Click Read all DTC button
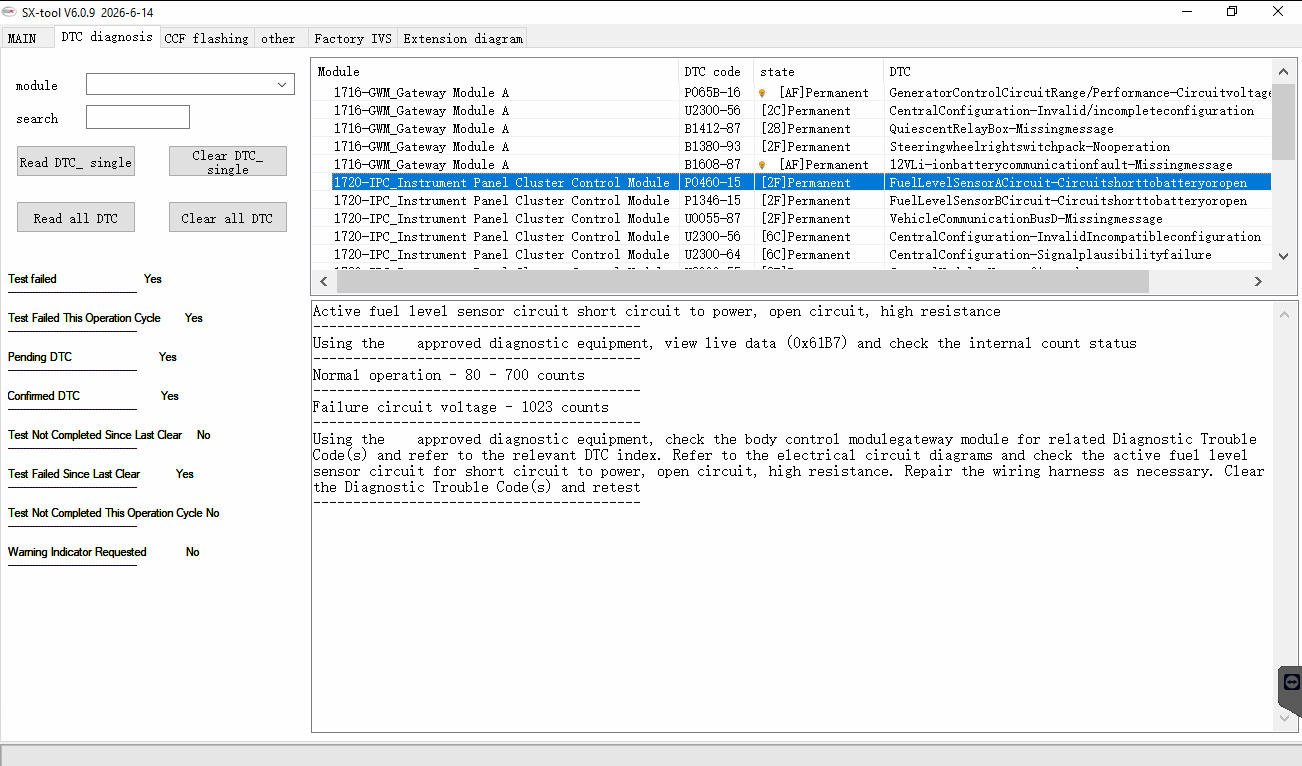1302x766 pixels. (x=76, y=218)
